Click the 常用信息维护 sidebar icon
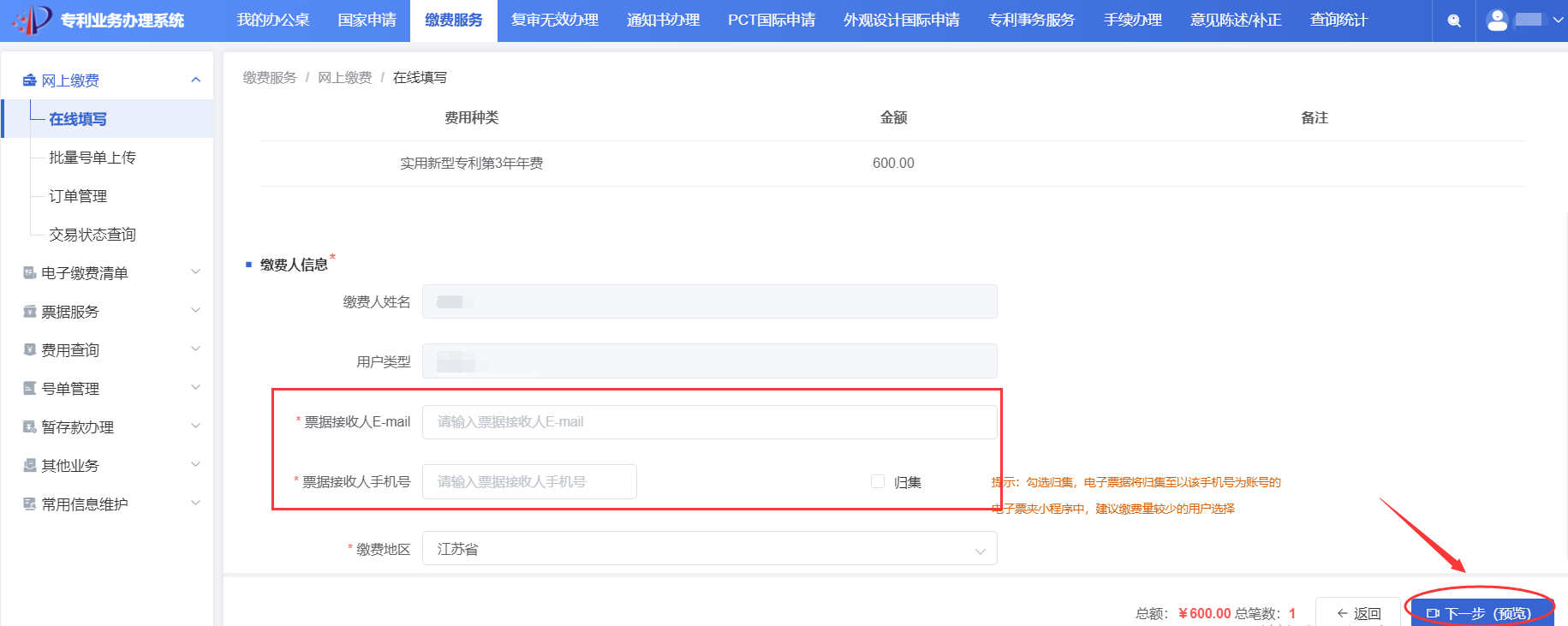This screenshot has height=626, width=1568. click(29, 504)
